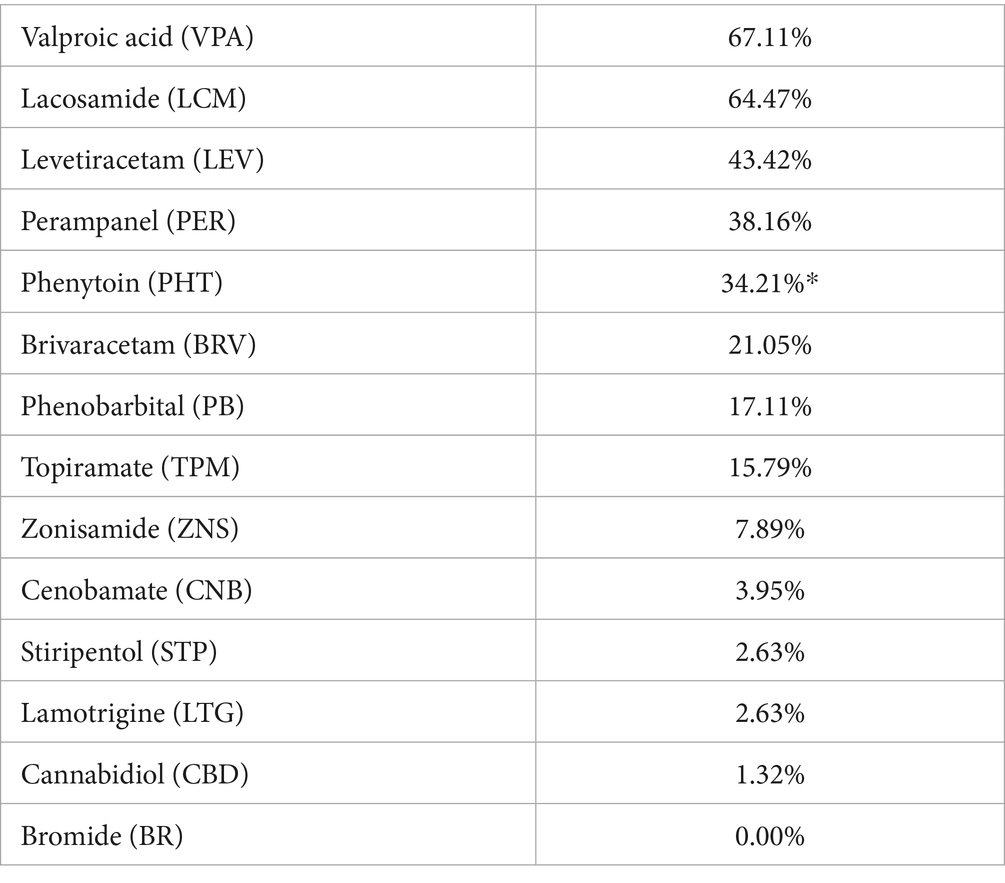Select the 38.16% cell

click(770, 221)
